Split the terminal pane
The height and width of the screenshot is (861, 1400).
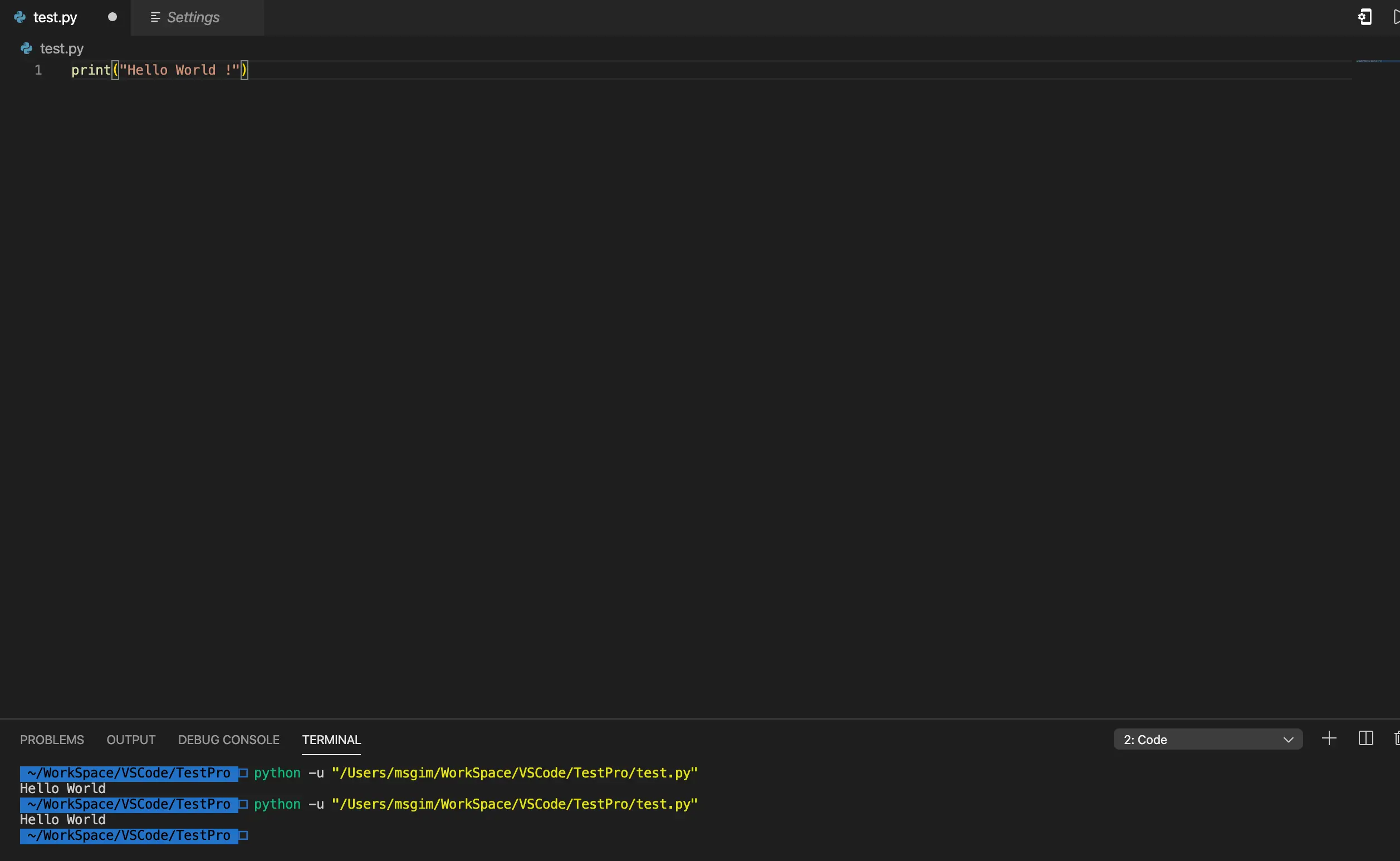[x=1365, y=738]
